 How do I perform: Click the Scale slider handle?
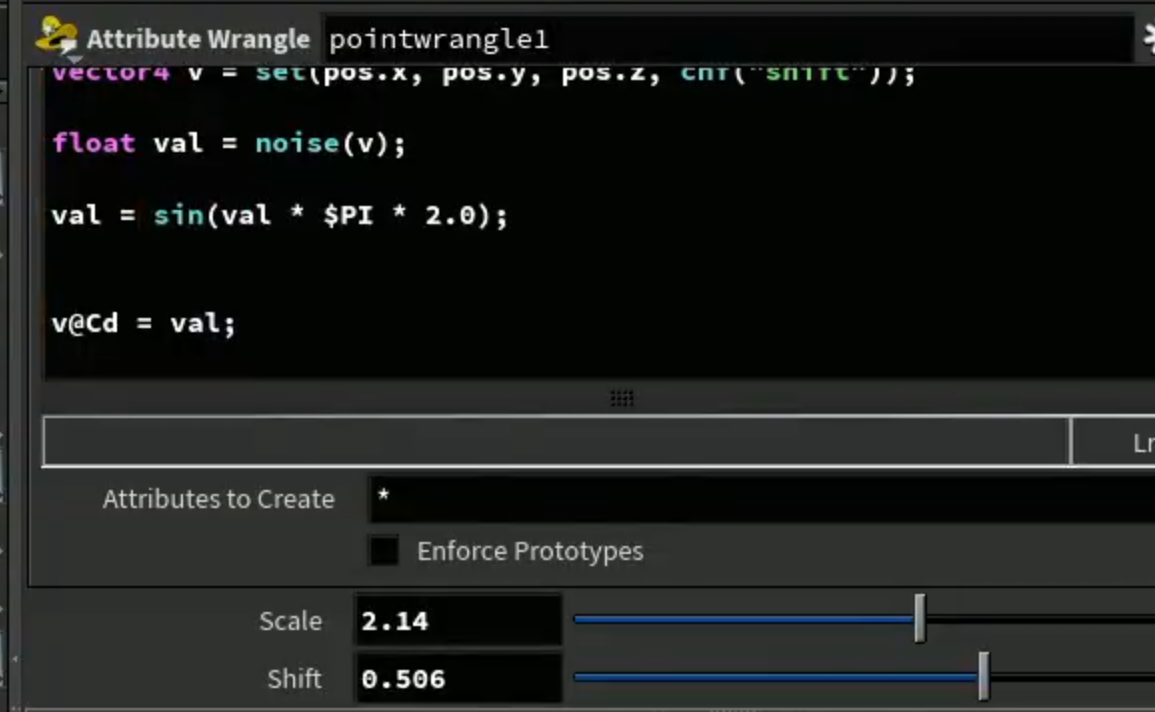point(919,618)
